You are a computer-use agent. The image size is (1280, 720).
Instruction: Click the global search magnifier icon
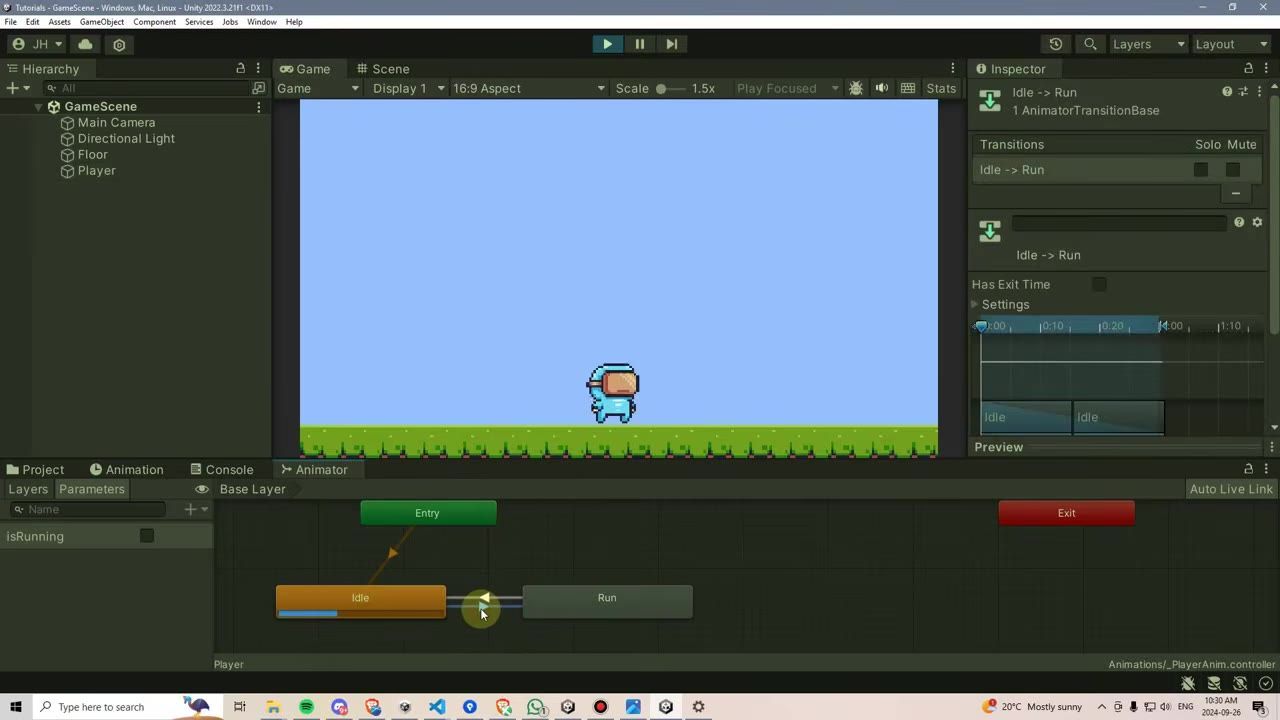pyautogui.click(x=1091, y=44)
